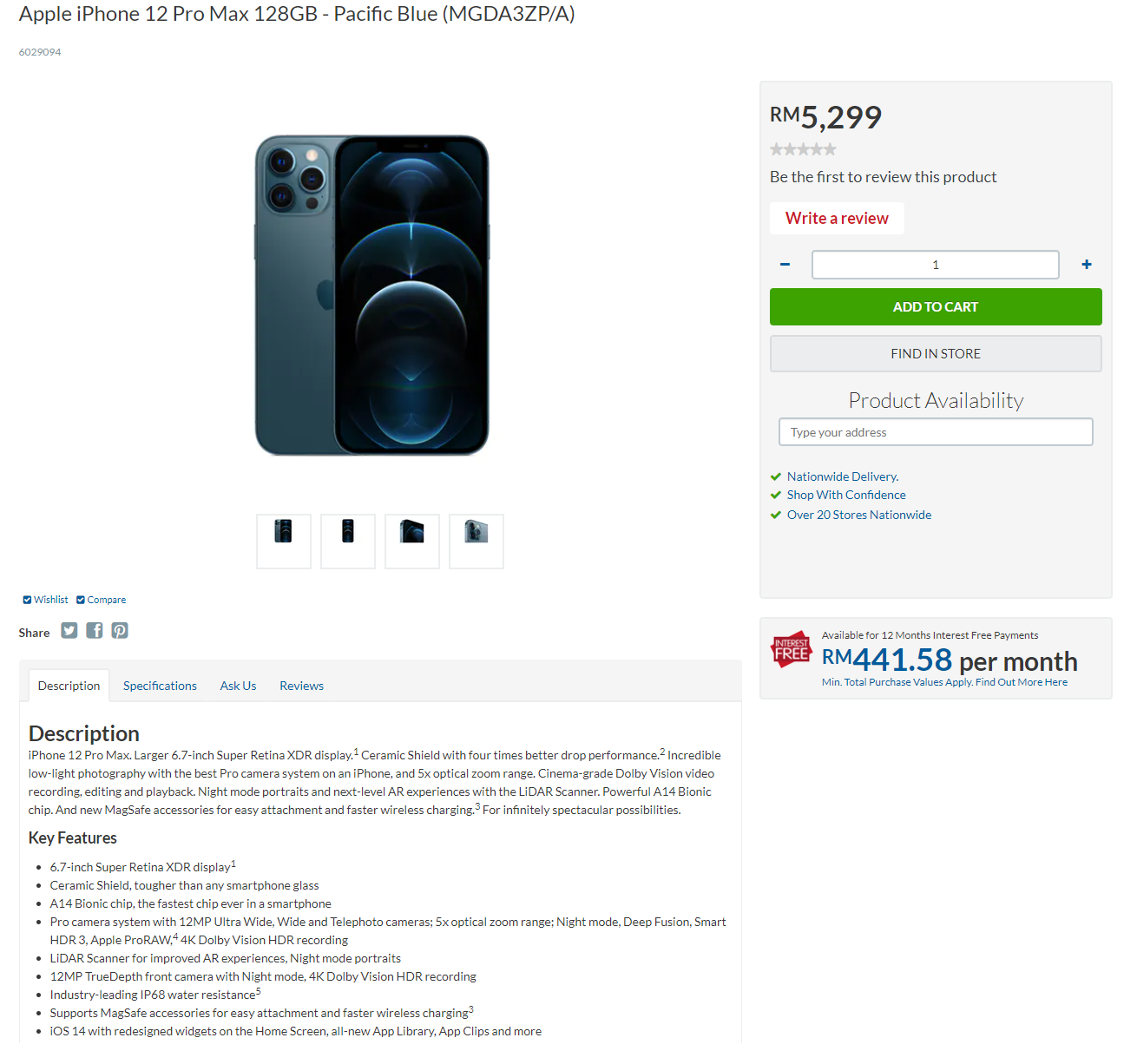The height and width of the screenshot is (1064, 1137).
Task: Share product on Facebook icon
Action: click(x=95, y=631)
